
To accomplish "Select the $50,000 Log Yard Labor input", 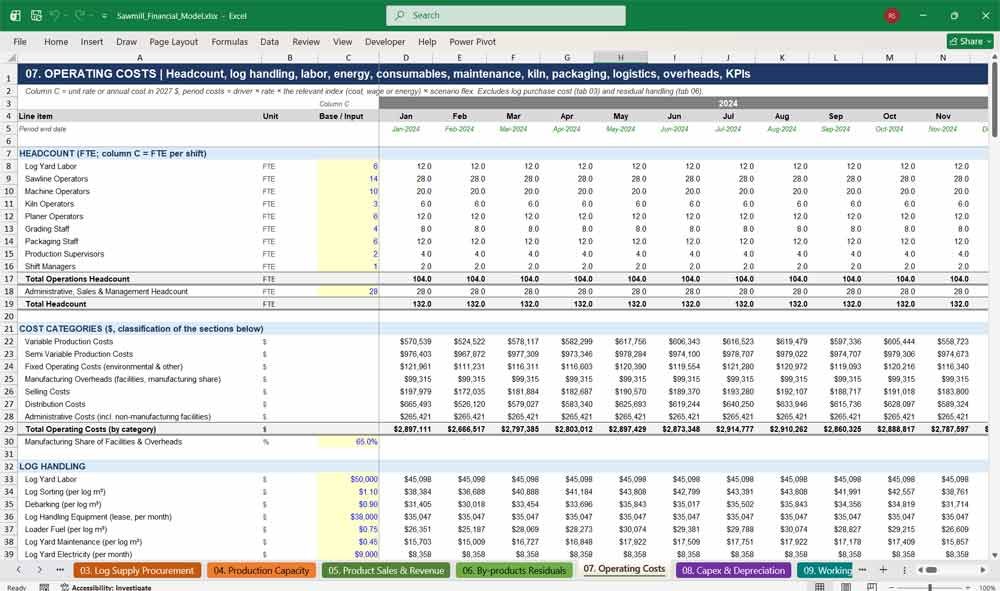I will click(348, 479).
